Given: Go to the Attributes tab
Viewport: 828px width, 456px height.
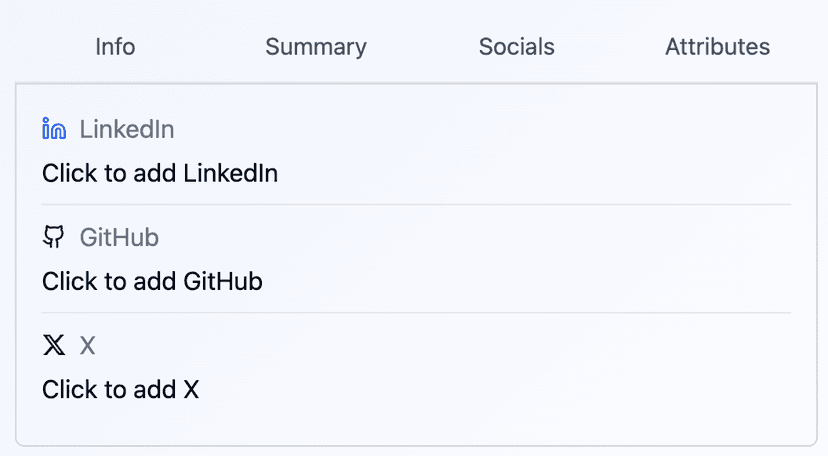Looking at the screenshot, I should pyautogui.click(x=717, y=47).
